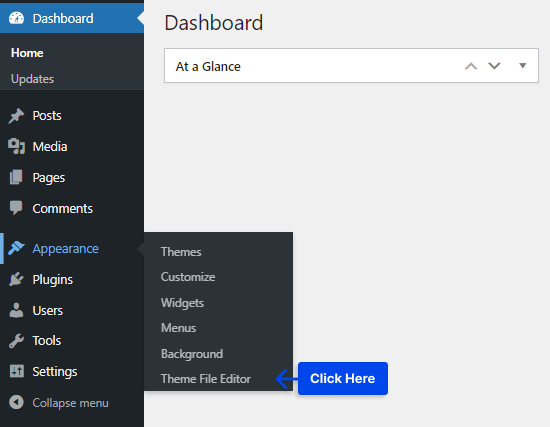
Task: Open the Themes submenu link
Action: (181, 252)
